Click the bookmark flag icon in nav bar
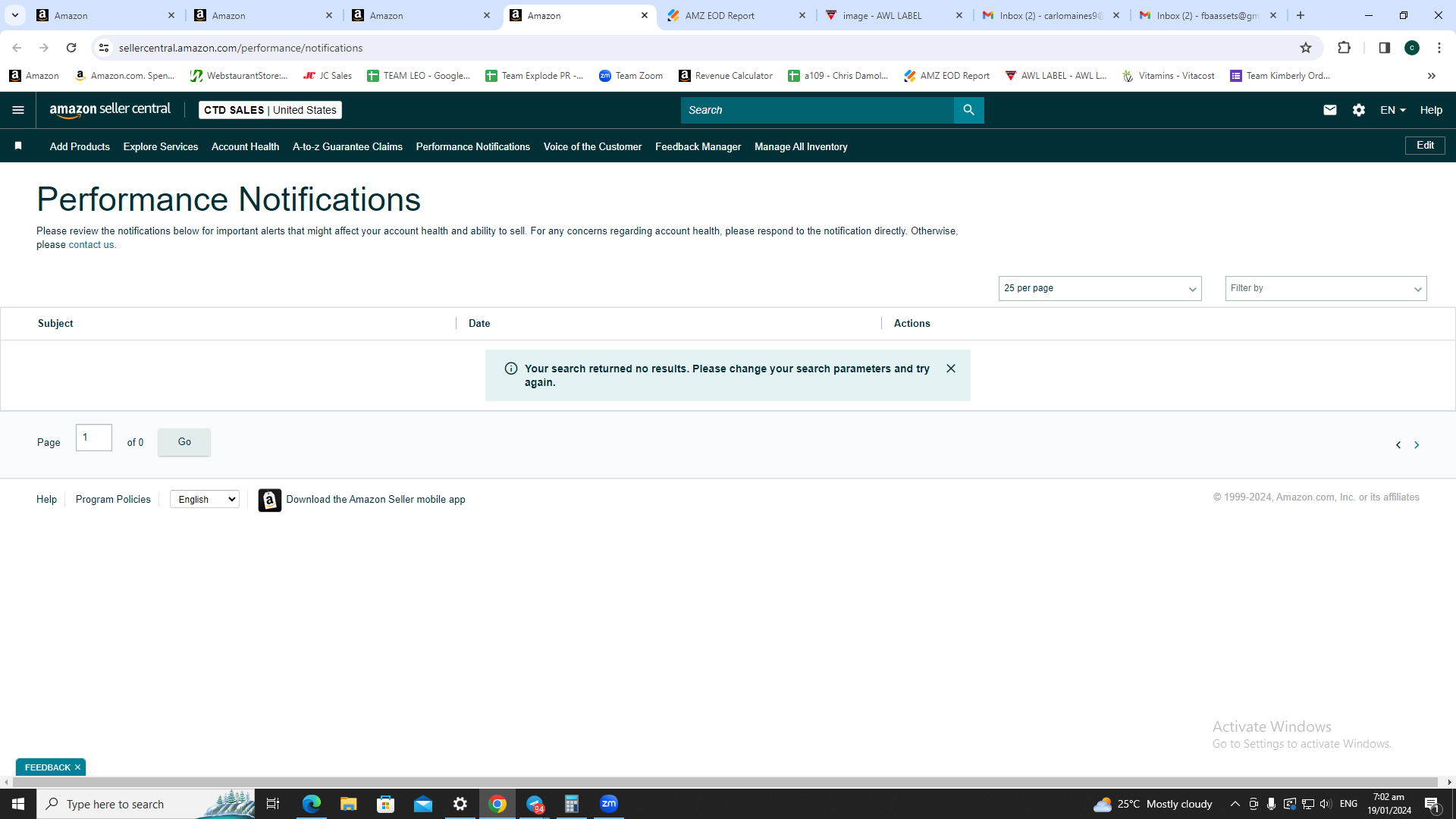1456x819 pixels. pos(18,146)
